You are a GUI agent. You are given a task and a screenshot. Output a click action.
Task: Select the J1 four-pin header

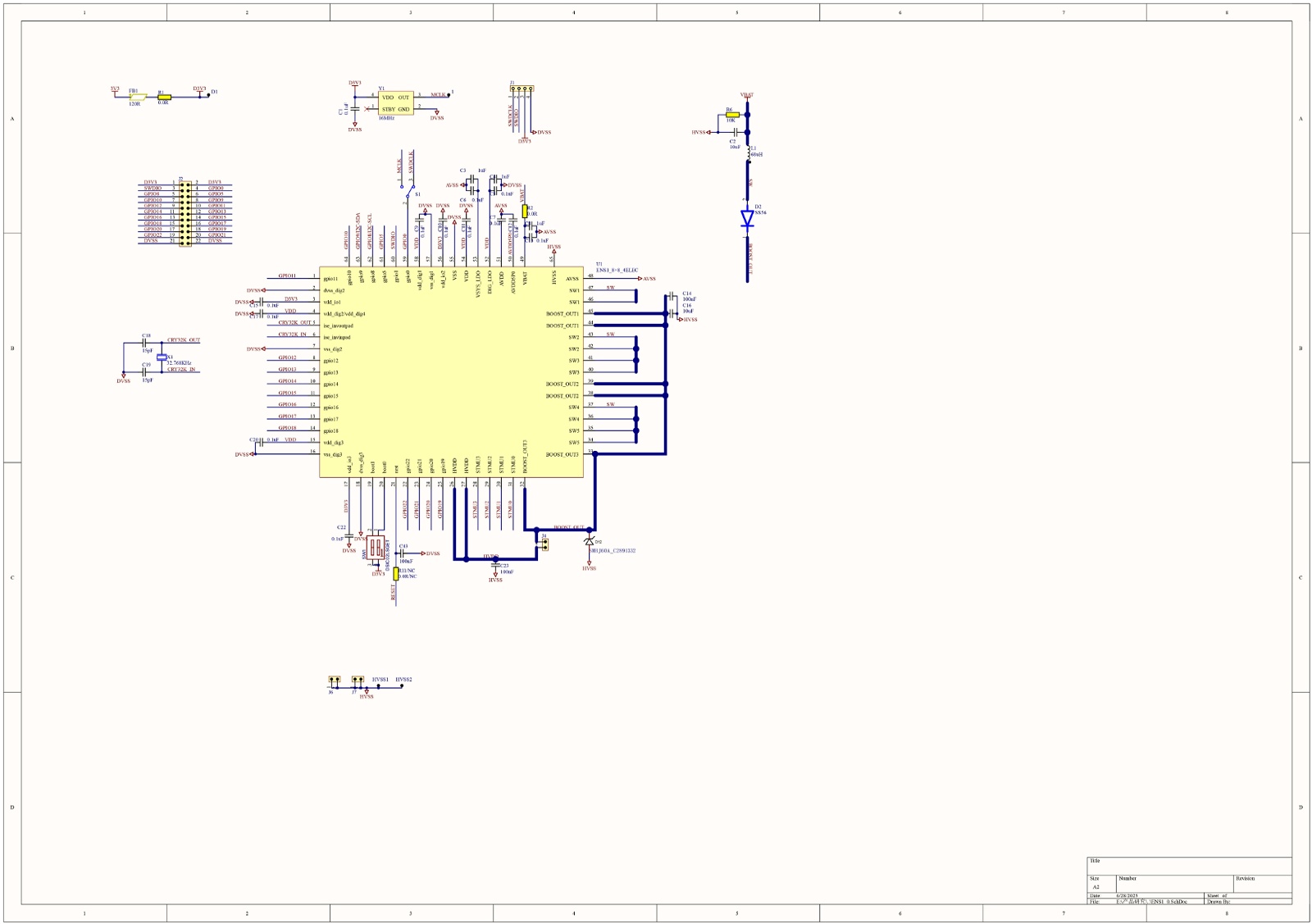[522, 89]
